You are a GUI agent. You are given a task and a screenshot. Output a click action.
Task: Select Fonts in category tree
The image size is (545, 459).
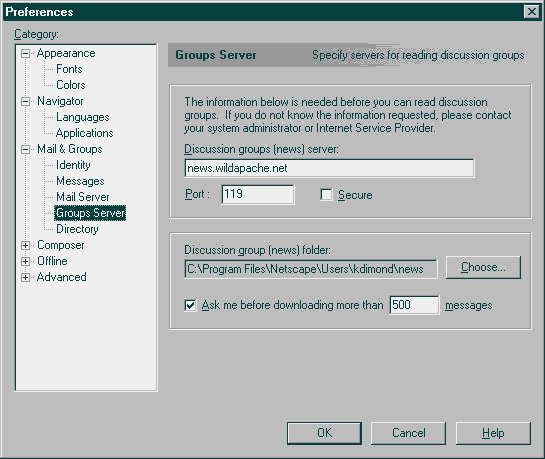[69, 69]
